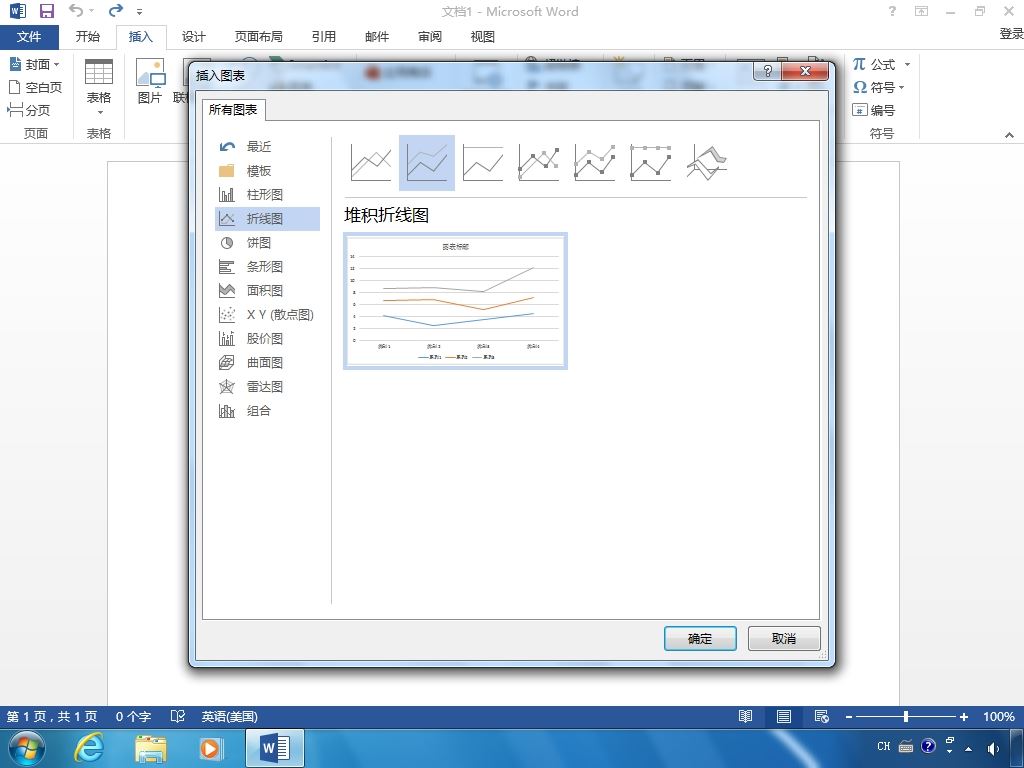Select the basic line chart subtype icon
This screenshot has height=768, width=1024.
(x=371, y=163)
